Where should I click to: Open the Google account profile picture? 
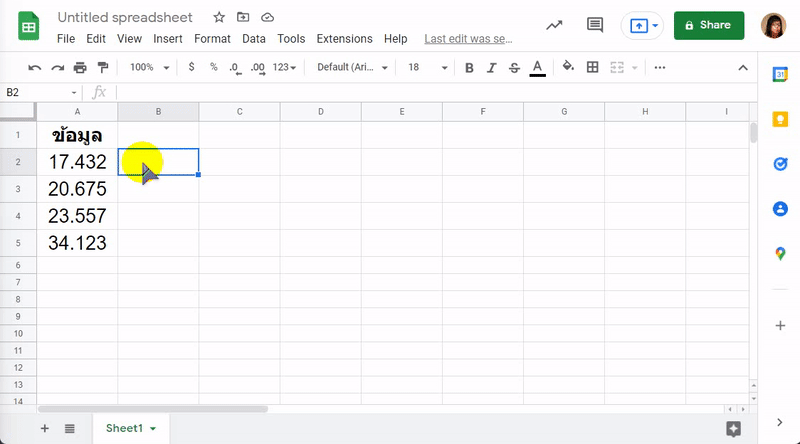click(773, 26)
